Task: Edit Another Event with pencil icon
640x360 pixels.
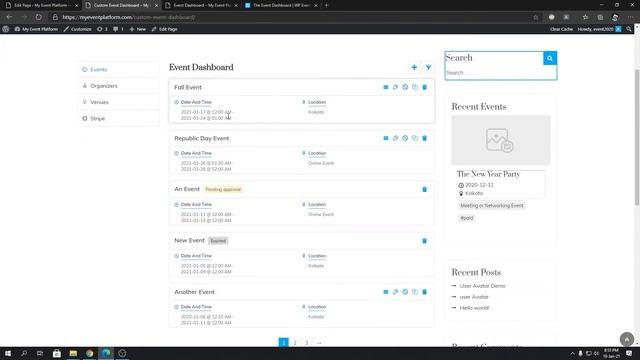Action: (396, 292)
